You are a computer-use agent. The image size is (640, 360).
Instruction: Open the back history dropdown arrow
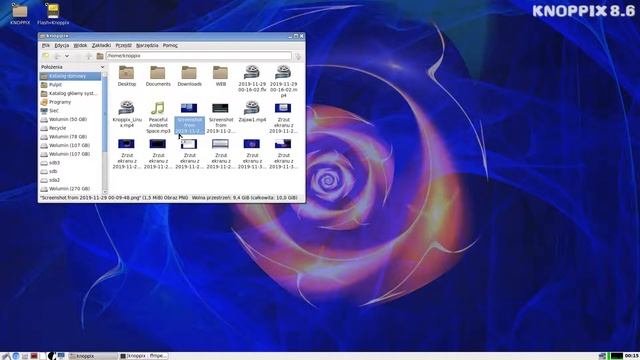[x=67, y=56]
